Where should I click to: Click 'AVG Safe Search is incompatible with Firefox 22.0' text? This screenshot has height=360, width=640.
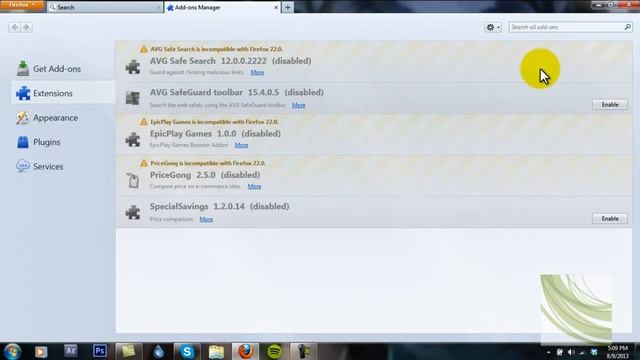coord(216,49)
